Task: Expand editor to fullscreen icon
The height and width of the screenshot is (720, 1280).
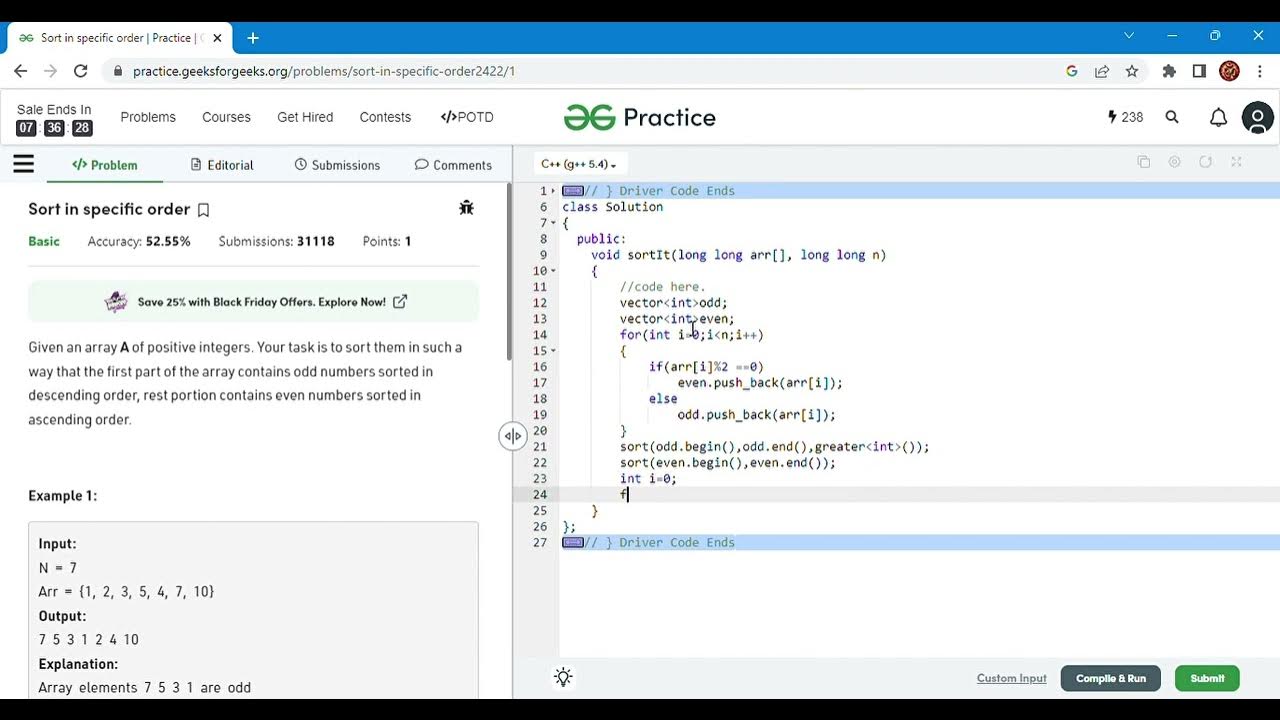Action: 1236,162
